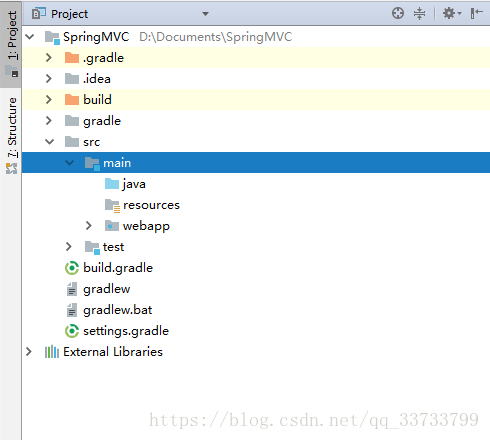Click the settings.gradle Gradle file icon
This screenshot has width=490, height=440.
[x=72, y=331]
